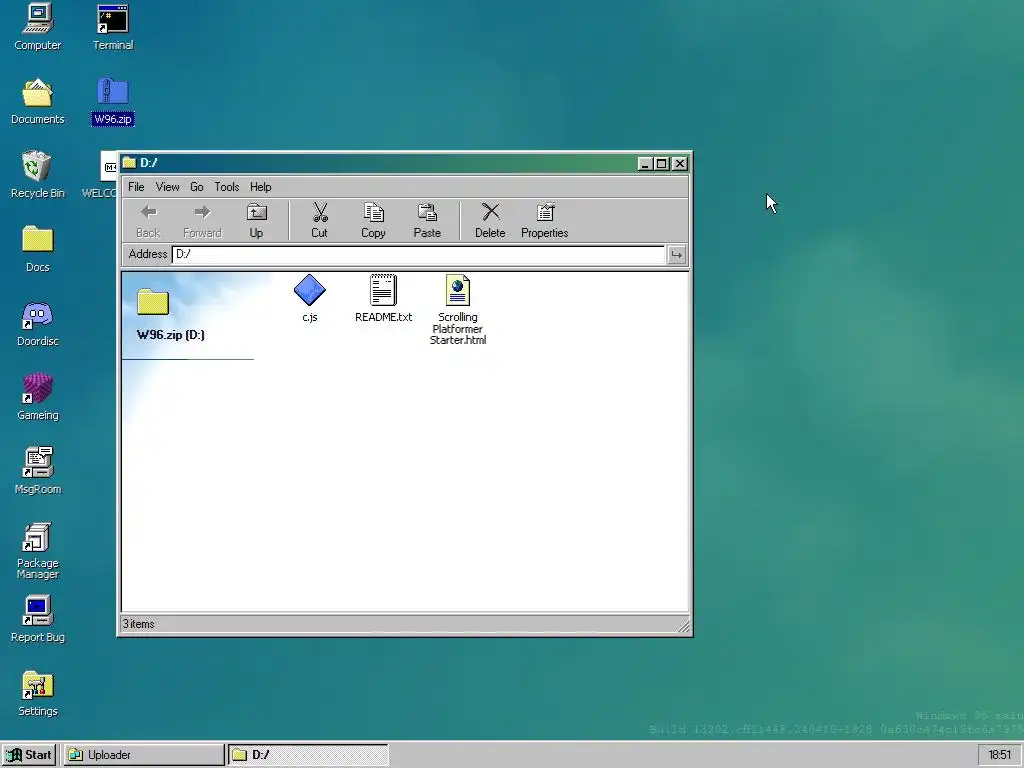Select the Settings desktop shortcut
1024x768 pixels.
pyautogui.click(x=38, y=693)
